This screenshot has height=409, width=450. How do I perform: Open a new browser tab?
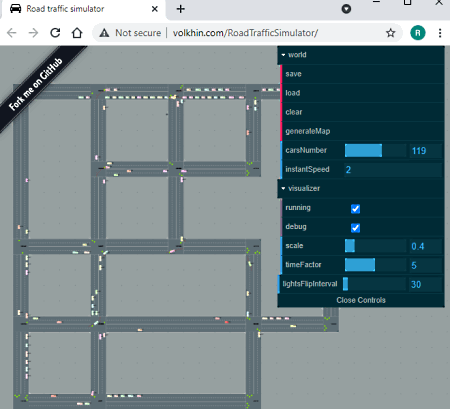click(181, 9)
